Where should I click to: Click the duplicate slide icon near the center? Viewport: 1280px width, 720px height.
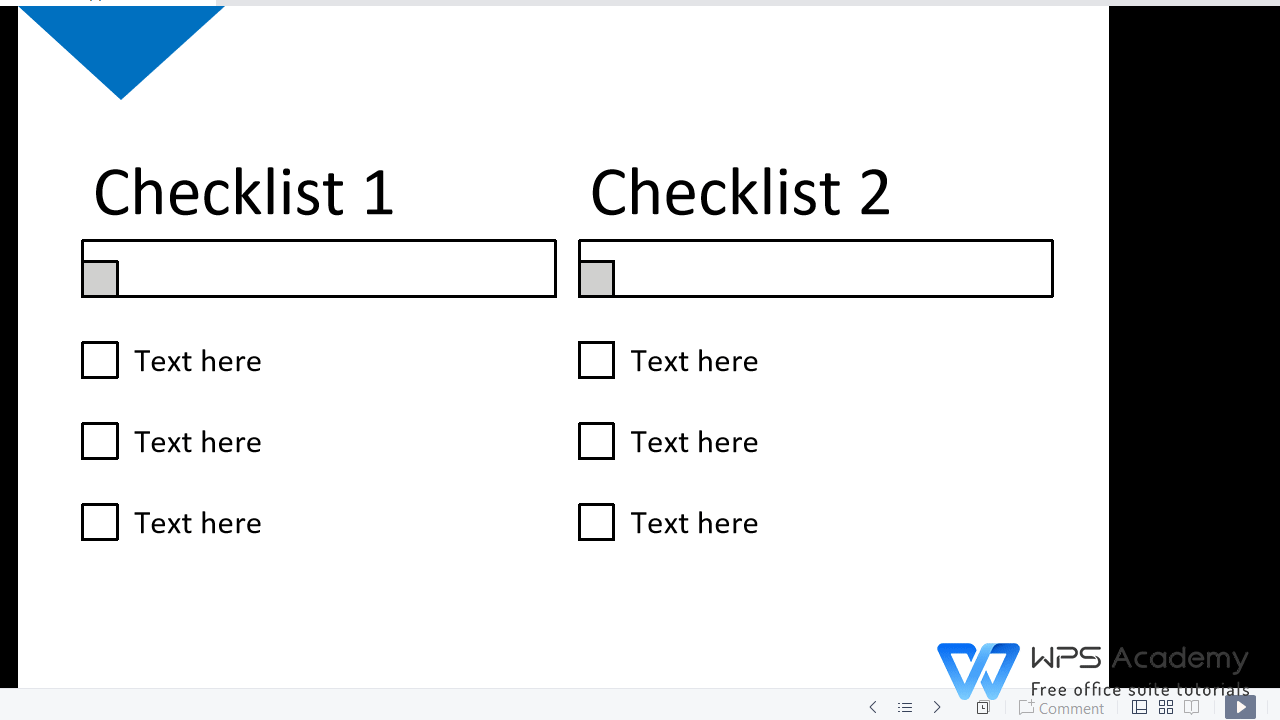983,707
